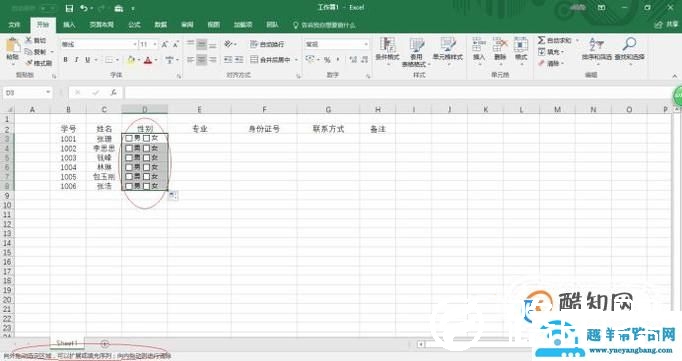Open the fill color dropdown arrow

[138, 60]
